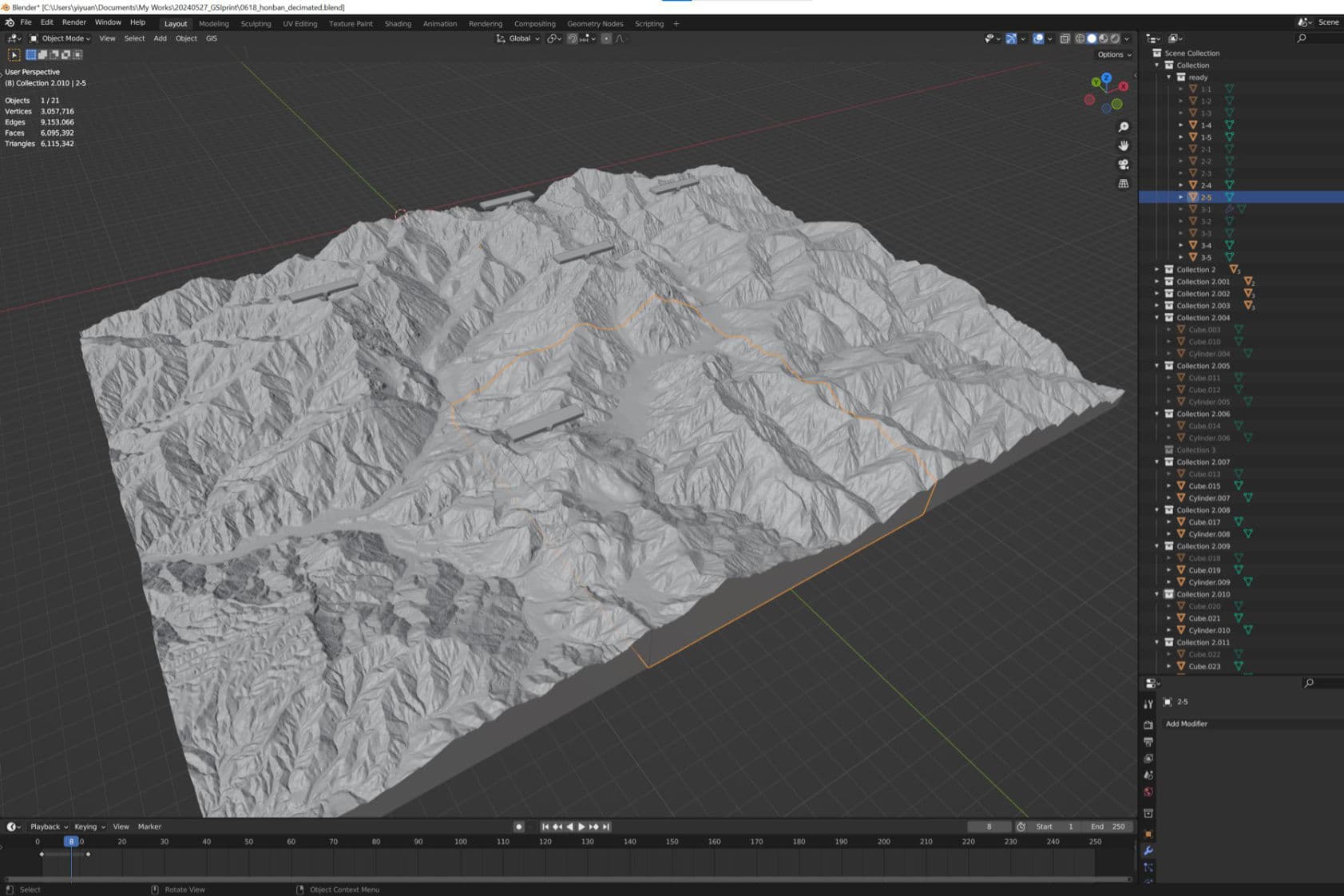Click the proportional editing falloff curve icon

point(620,38)
